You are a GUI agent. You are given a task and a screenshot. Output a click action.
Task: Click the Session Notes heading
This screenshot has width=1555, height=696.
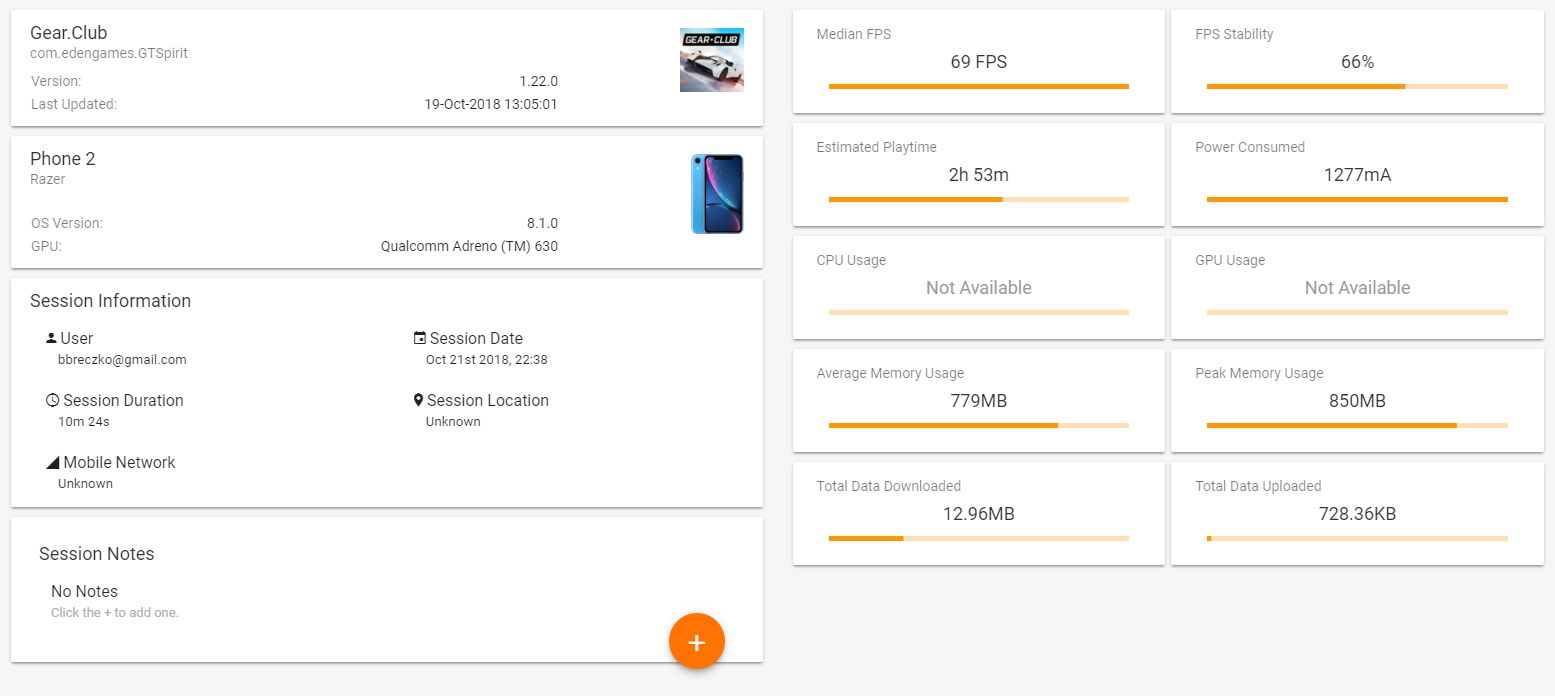point(97,553)
